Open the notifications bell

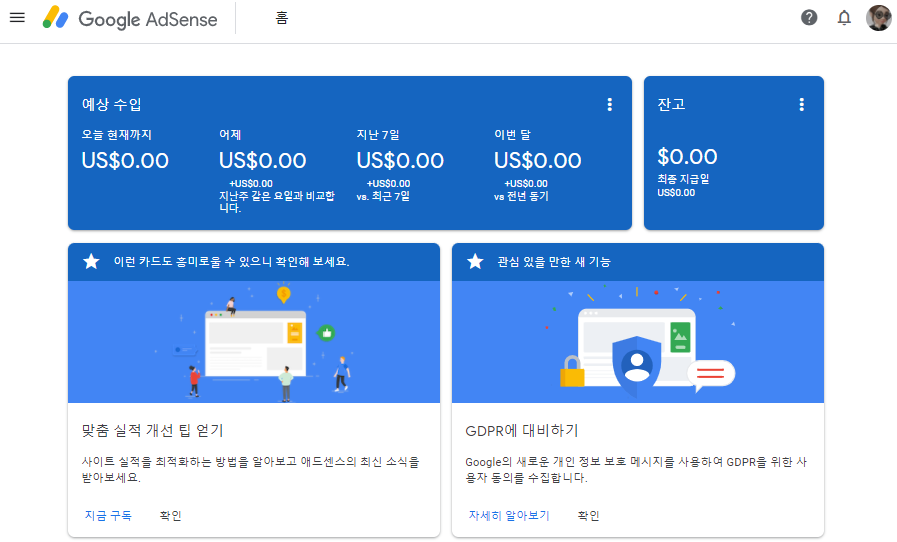[x=844, y=18]
